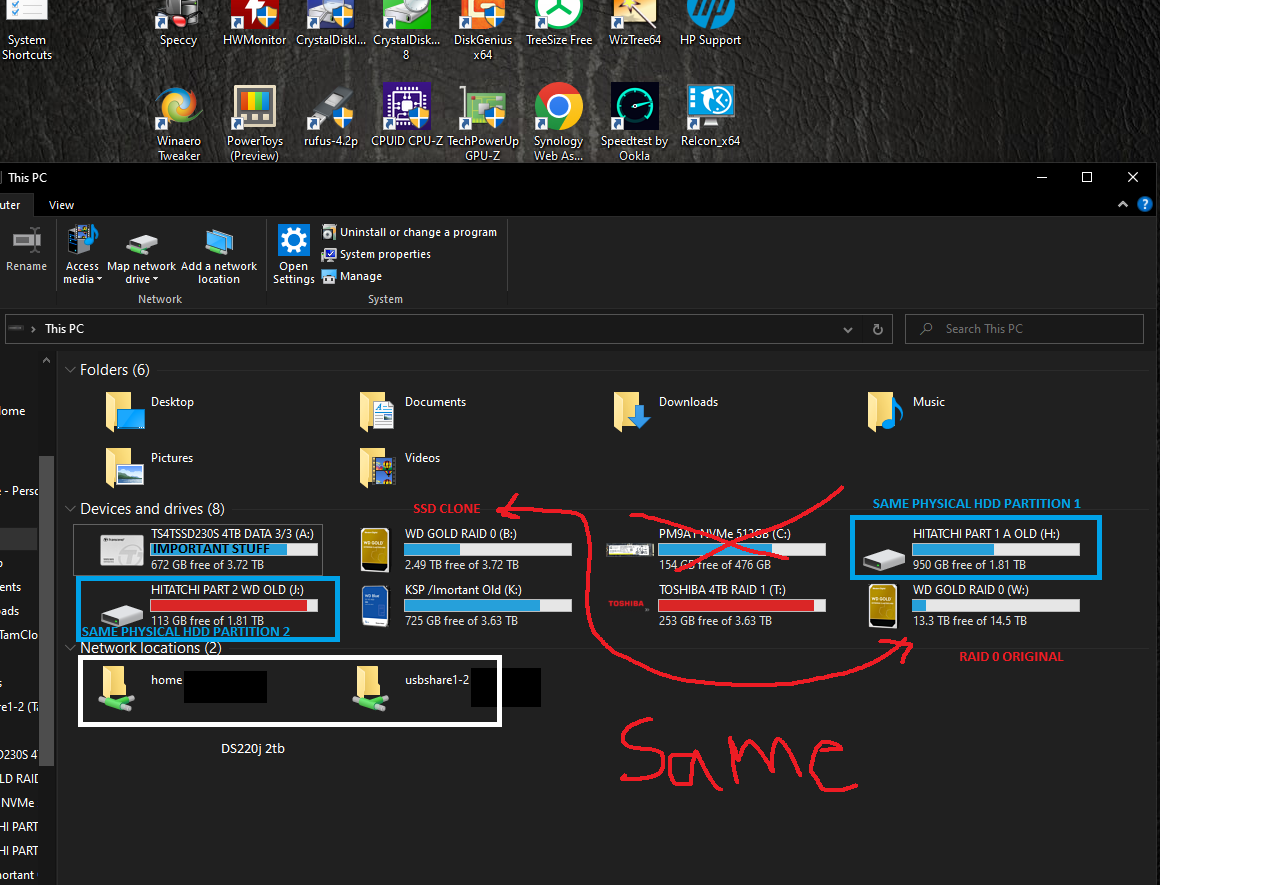Launch DiskGenius x64 from the desktop
This screenshot has height=885, width=1280.
(x=483, y=30)
